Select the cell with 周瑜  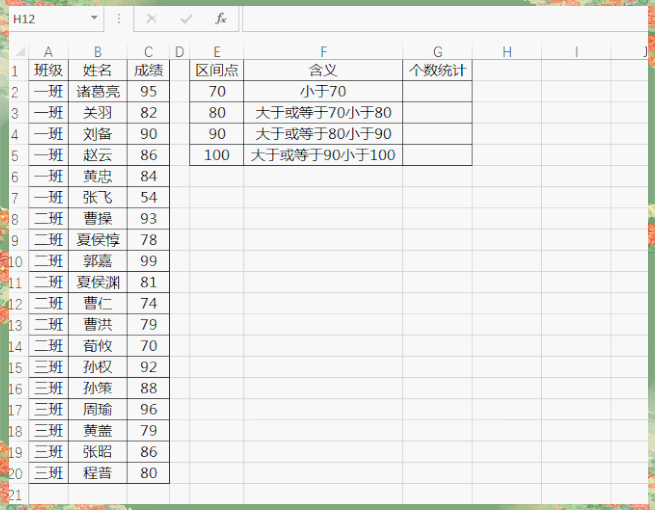click(x=98, y=409)
